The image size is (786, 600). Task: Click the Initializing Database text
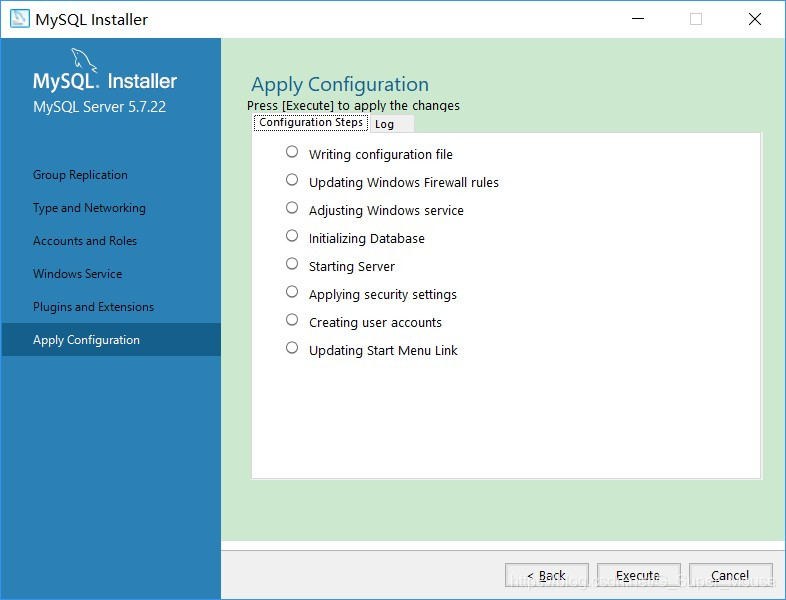[367, 239]
